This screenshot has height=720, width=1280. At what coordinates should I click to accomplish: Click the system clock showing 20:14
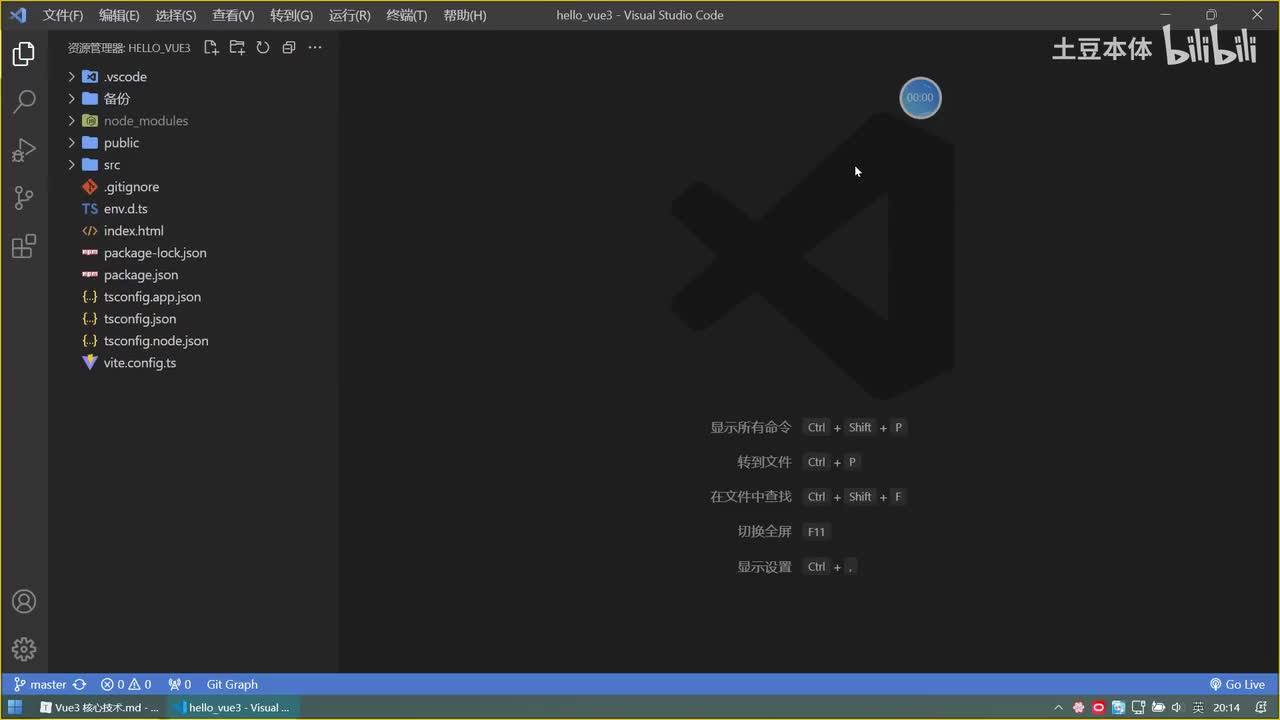[x=1226, y=708]
